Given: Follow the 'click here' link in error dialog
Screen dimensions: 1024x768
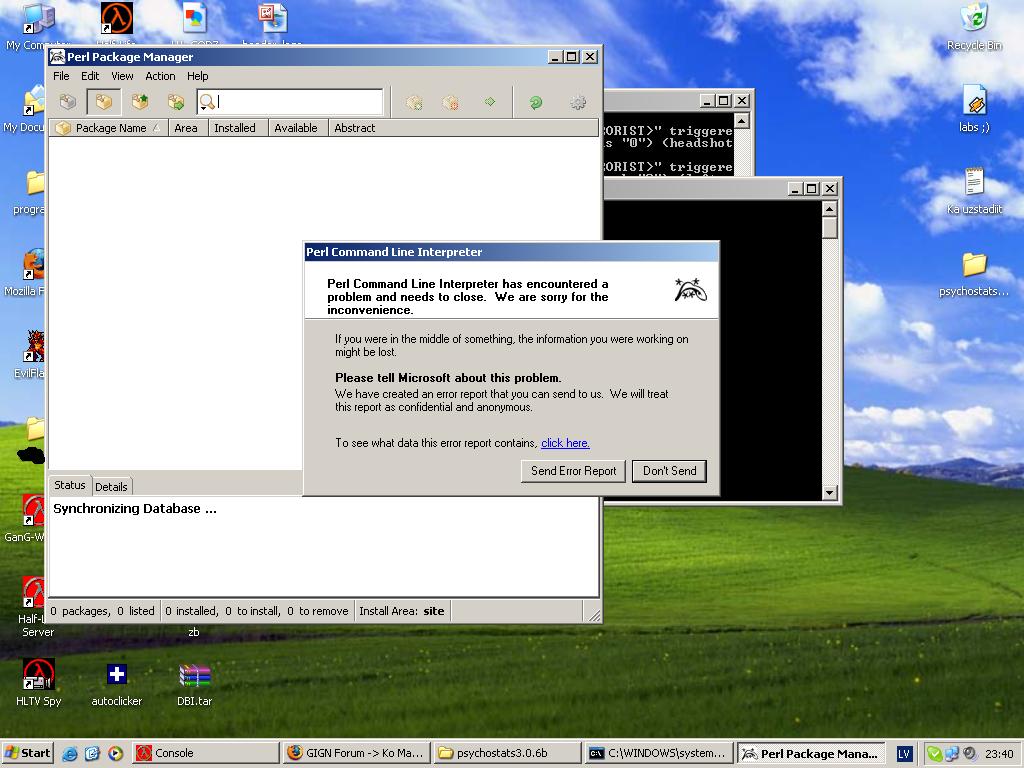Looking at the screenshot, I should (x=566, y=443).
